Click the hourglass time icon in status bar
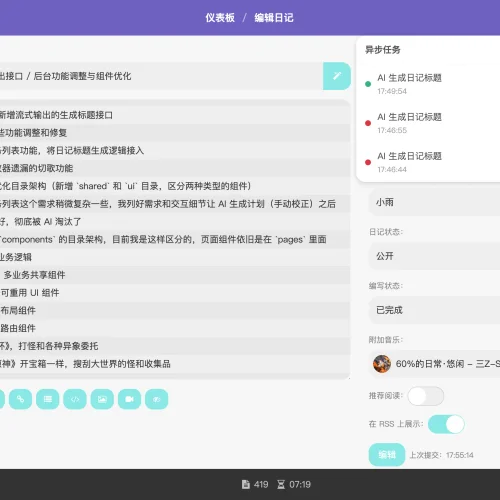 coord(281,484)
